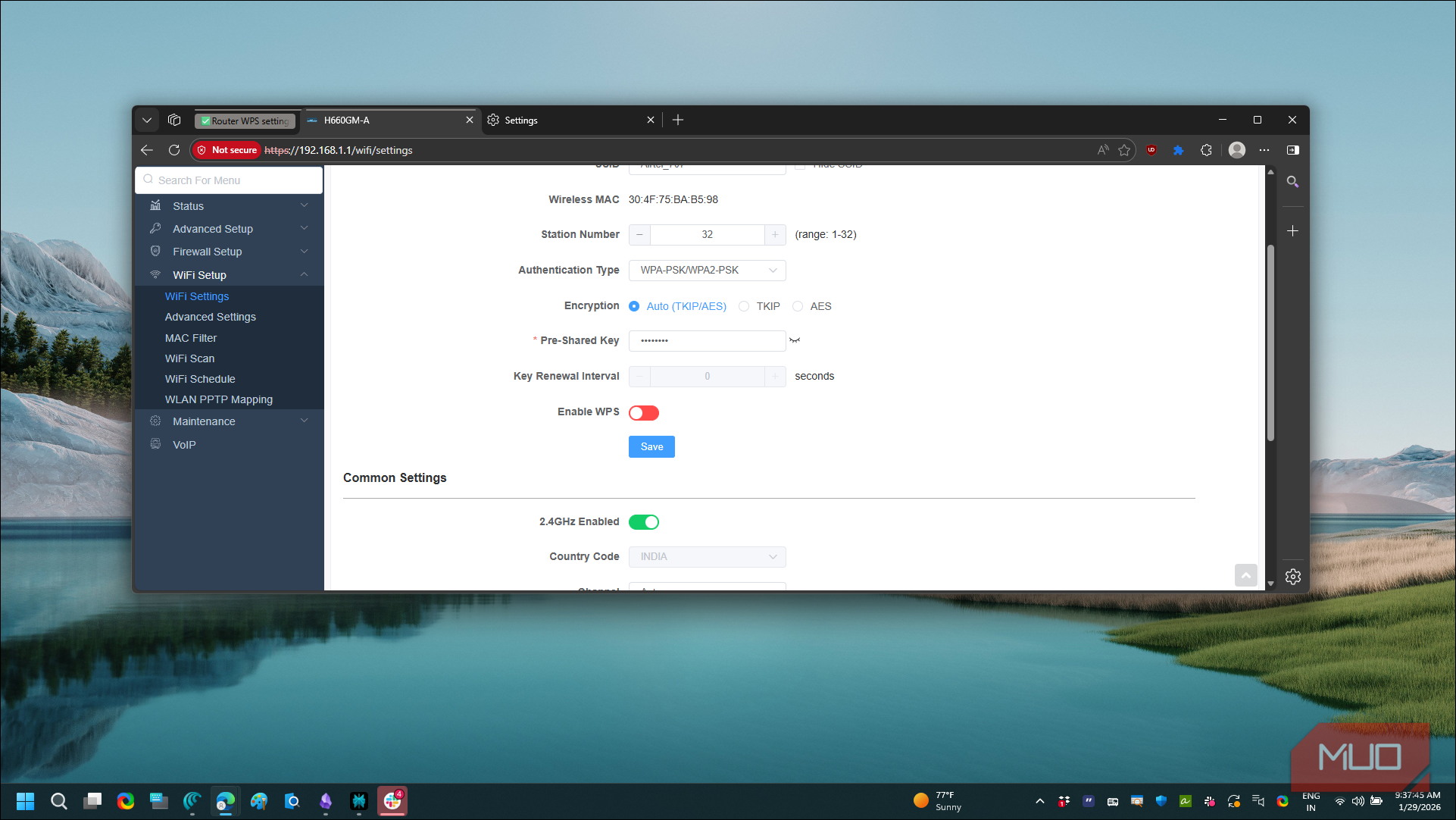This screenshot has height=820, width=1456.
Task: Click the Search For Menu field
Action: coord(229,180)
